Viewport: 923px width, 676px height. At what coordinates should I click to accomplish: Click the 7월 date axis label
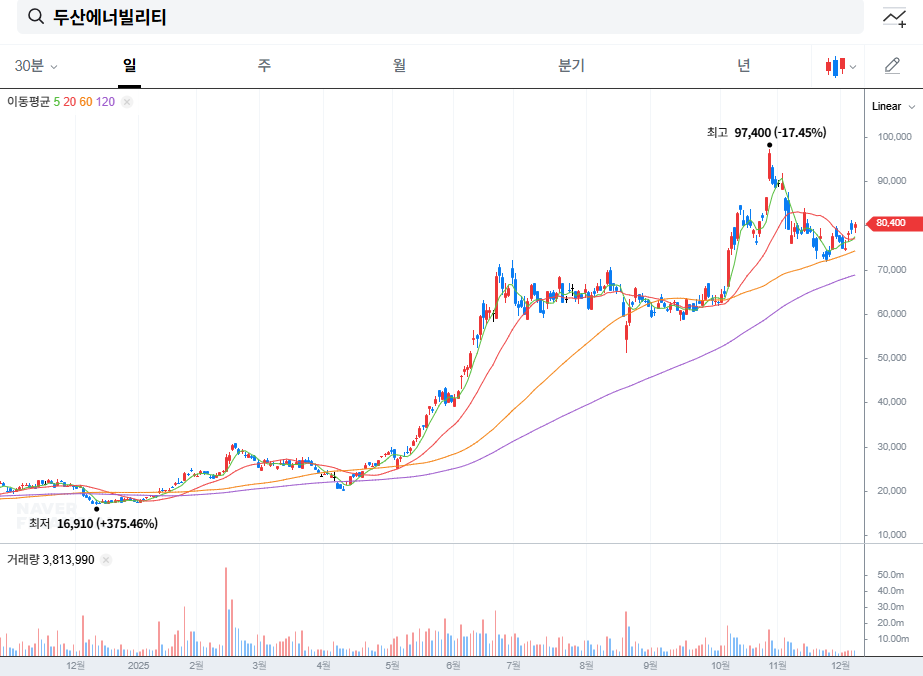[x=513, y=665]
